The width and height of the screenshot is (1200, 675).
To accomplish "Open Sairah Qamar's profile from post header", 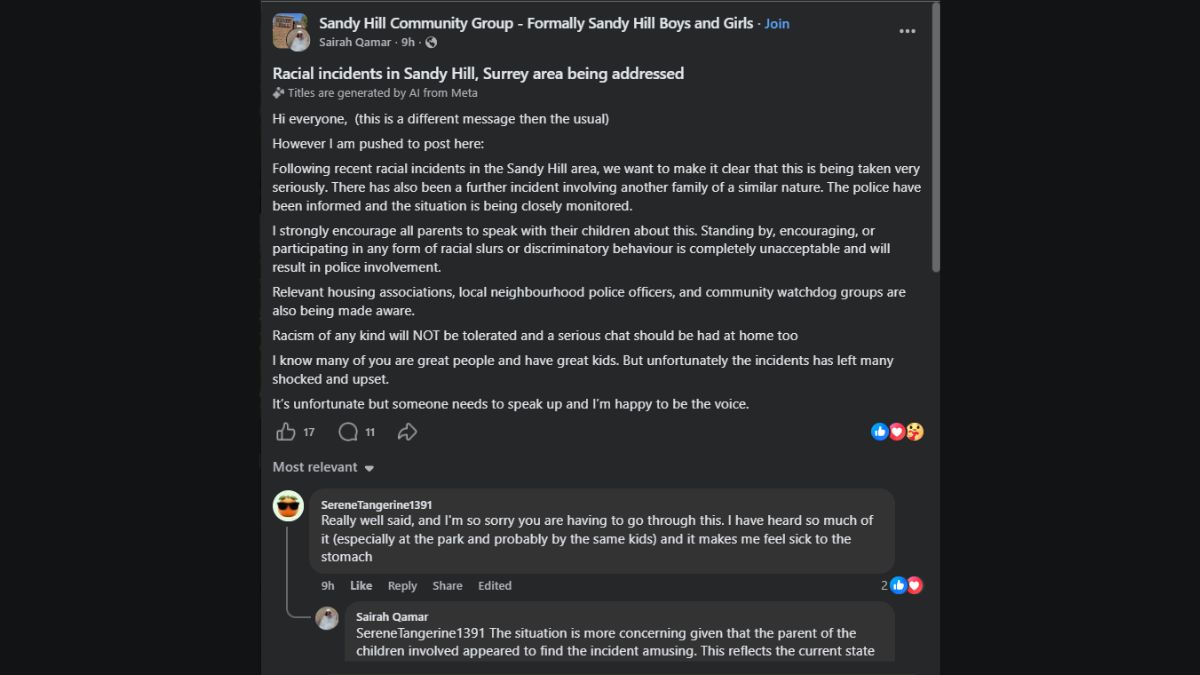I will click(355, 42).
